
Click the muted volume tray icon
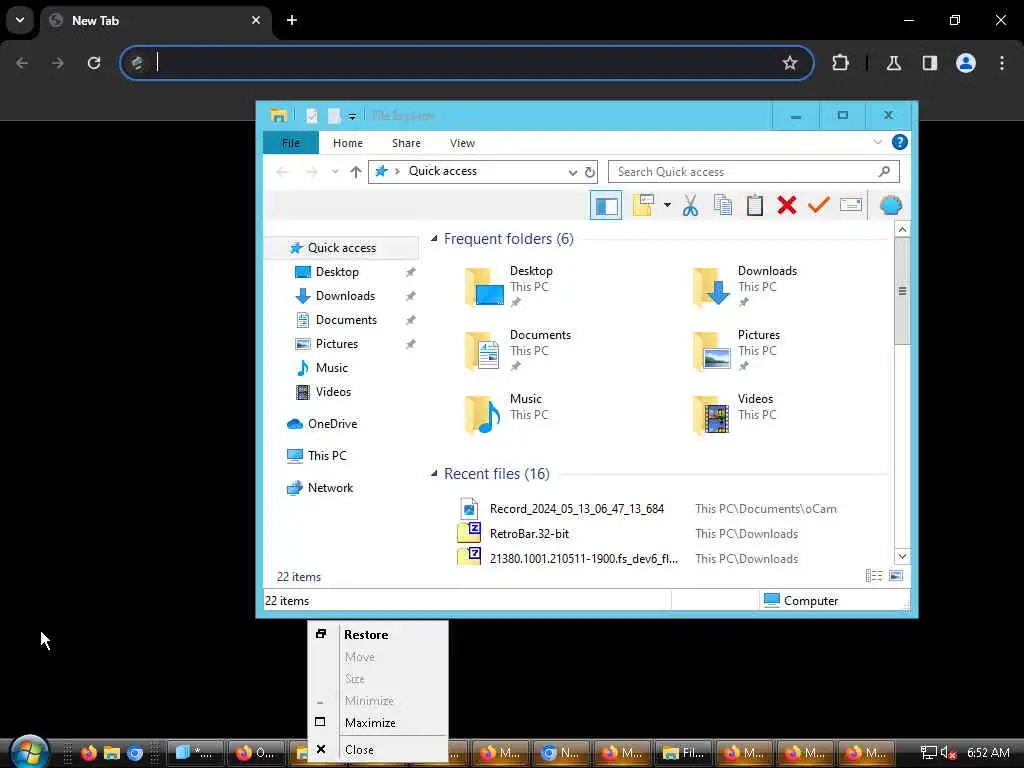pyautogui.click(x=948, y=753)
